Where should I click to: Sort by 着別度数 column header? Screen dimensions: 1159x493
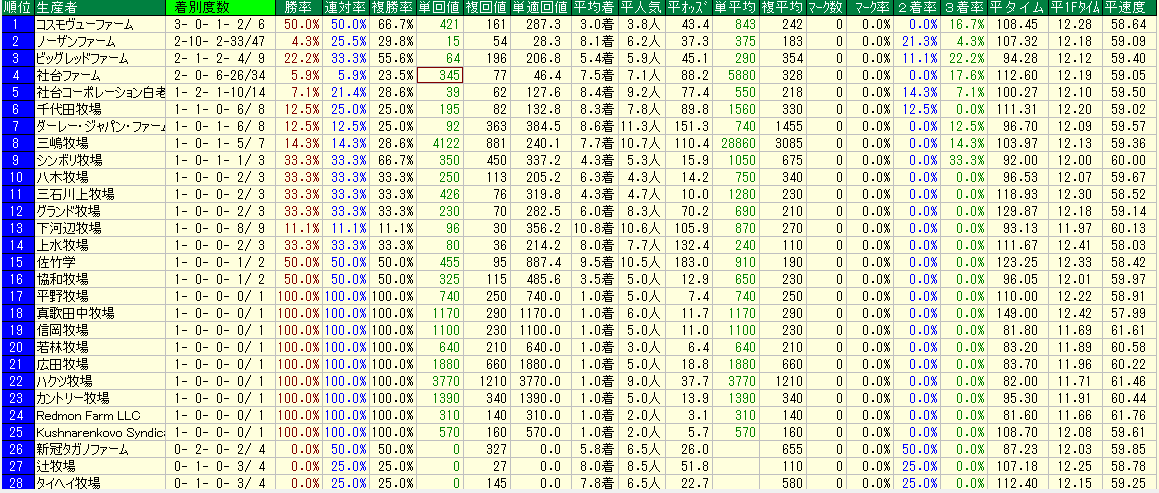point(222,8)
